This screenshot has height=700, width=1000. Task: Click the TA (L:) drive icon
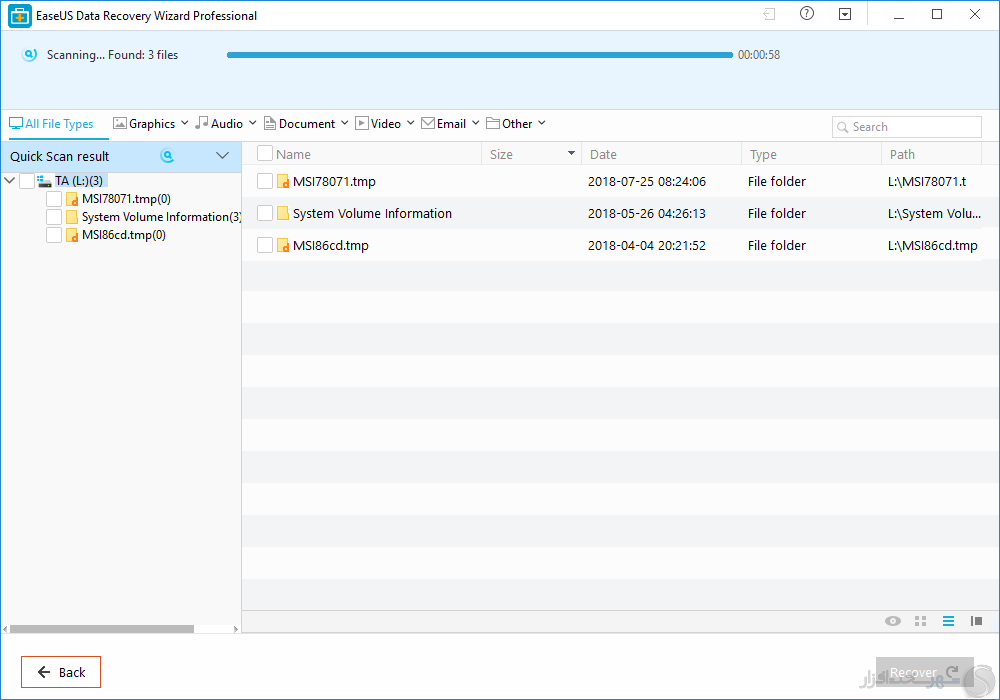(44, 181)
